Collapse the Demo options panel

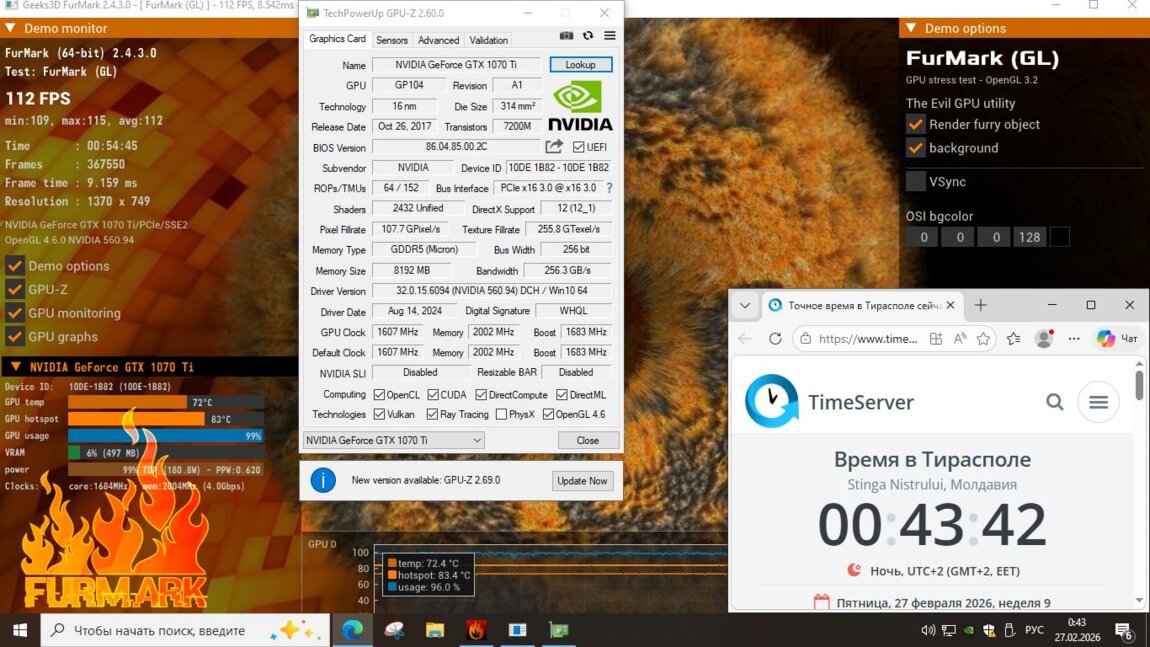point(911,29)
